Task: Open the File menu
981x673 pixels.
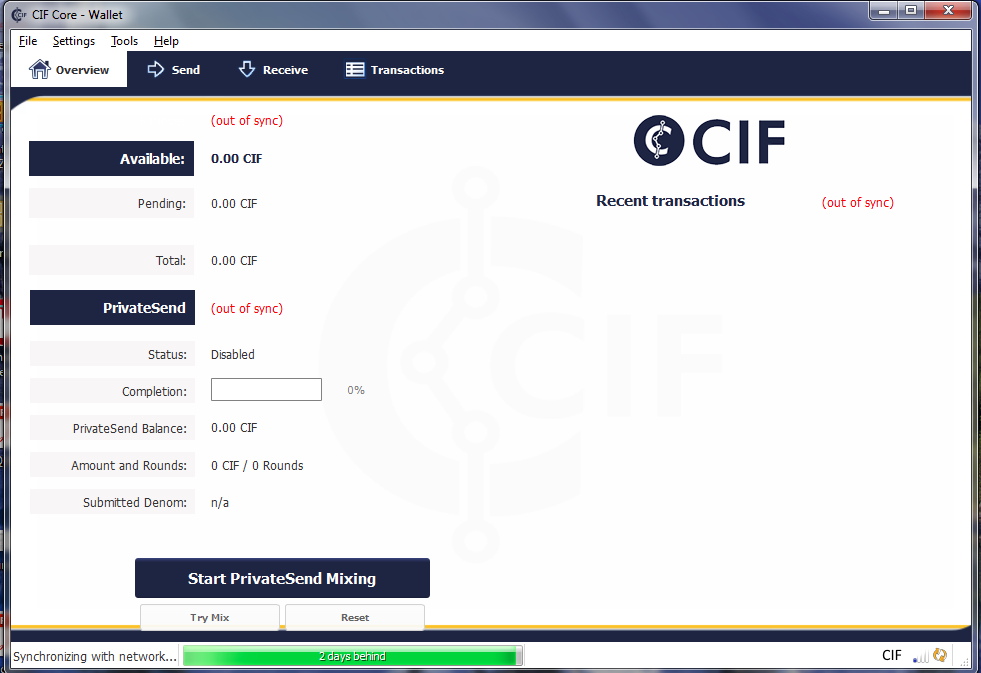Action: [28, 41]
